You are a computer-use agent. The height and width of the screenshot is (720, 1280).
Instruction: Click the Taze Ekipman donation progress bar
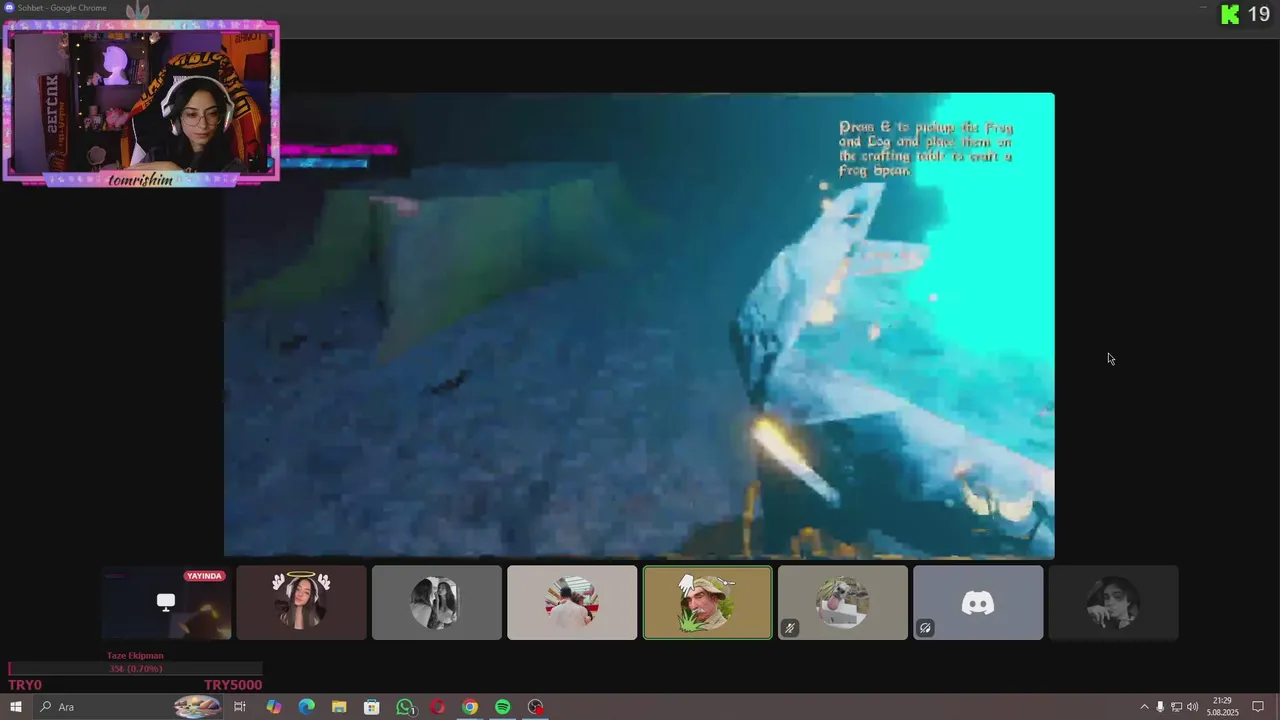pyautogui.click(x=135, y=669)
